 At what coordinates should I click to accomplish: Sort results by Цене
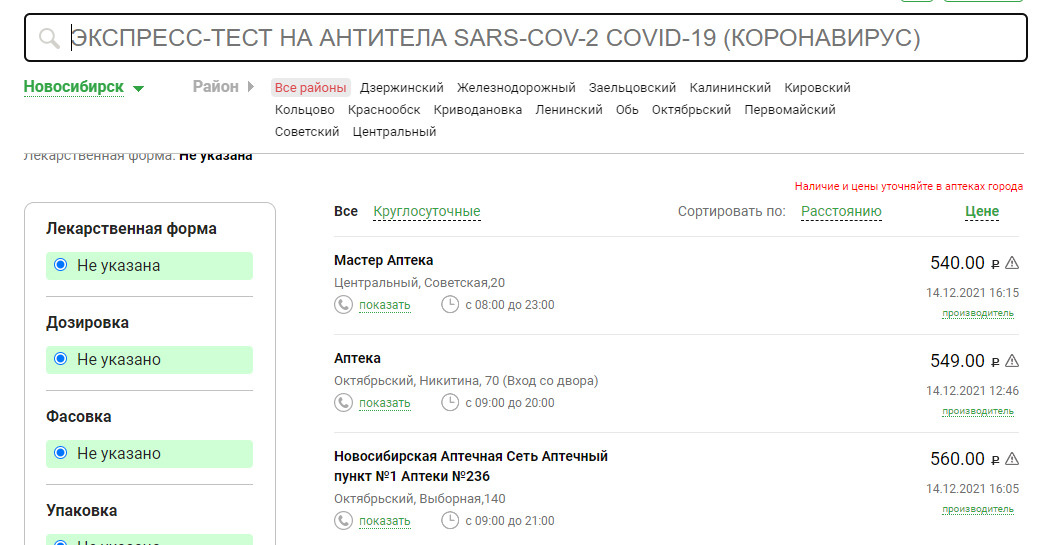(x=982, y=212)
